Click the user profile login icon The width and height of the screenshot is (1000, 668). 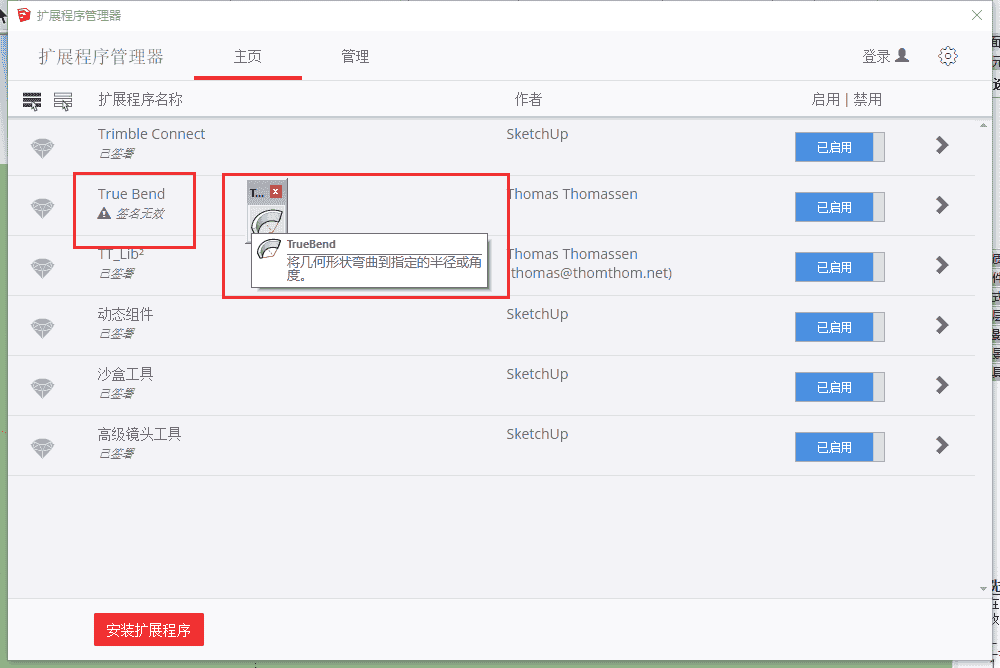click(902, 56)
